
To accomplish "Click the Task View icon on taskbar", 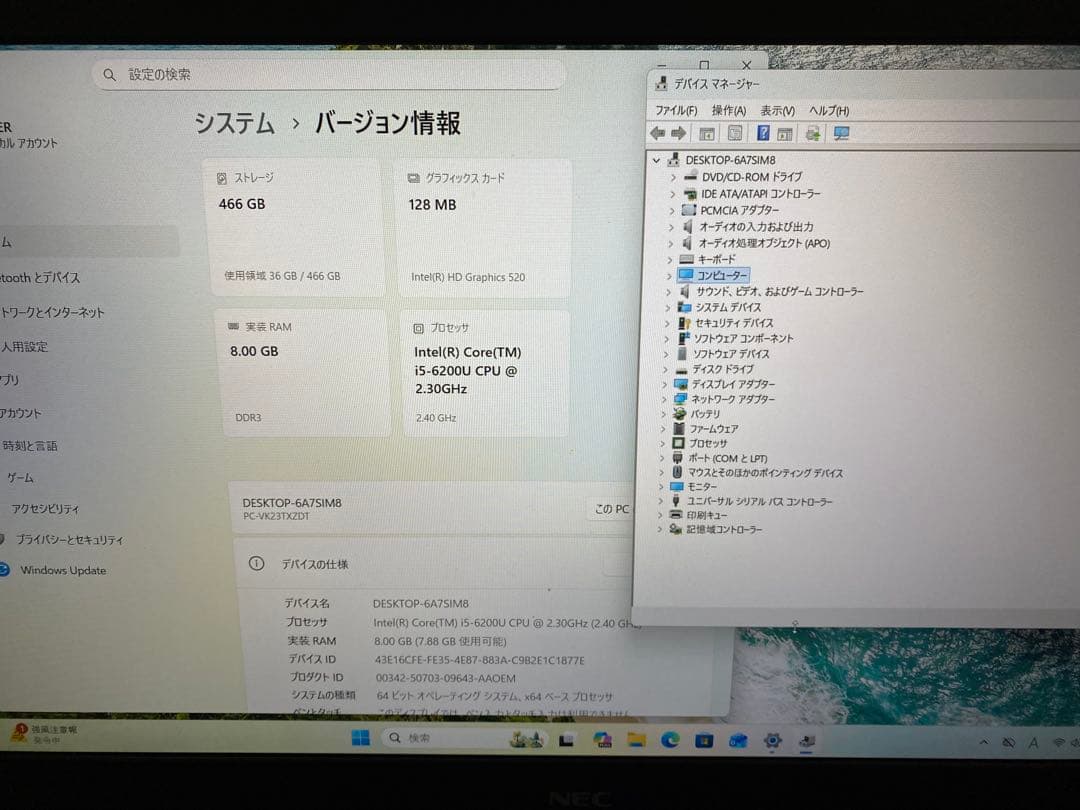I will coord(566,740).
